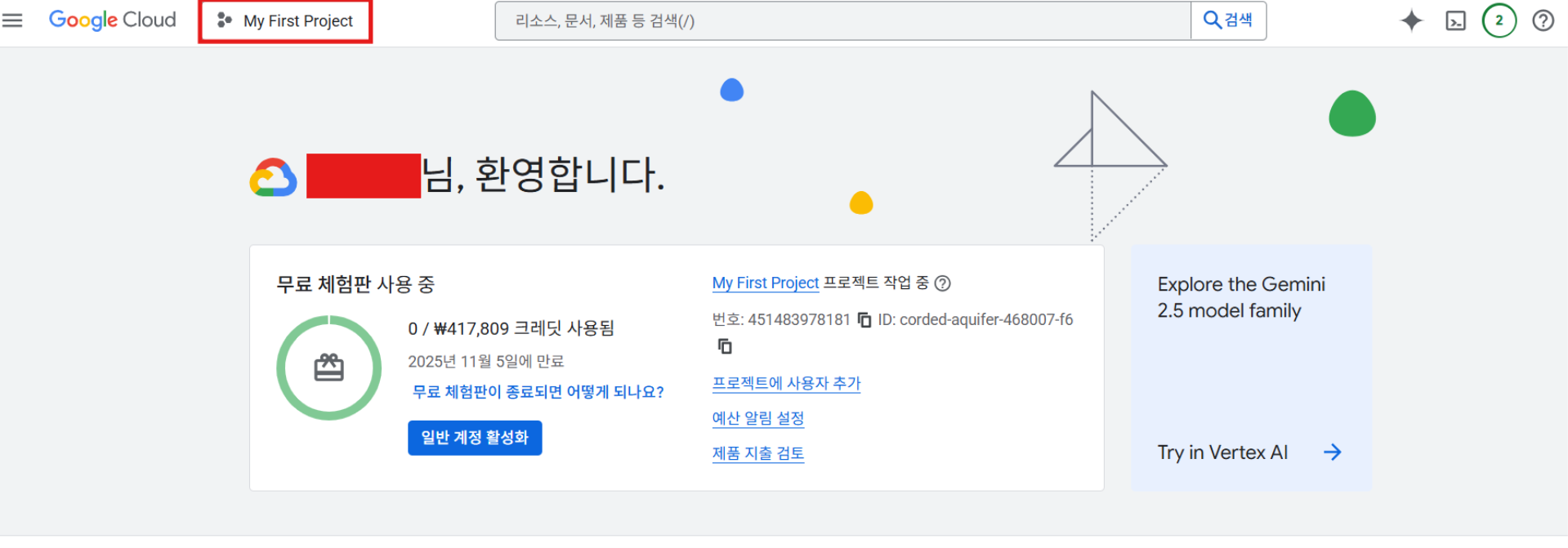Click the gift icon inside credit ring
The image size is (1568, 548).
coord(329,368)
